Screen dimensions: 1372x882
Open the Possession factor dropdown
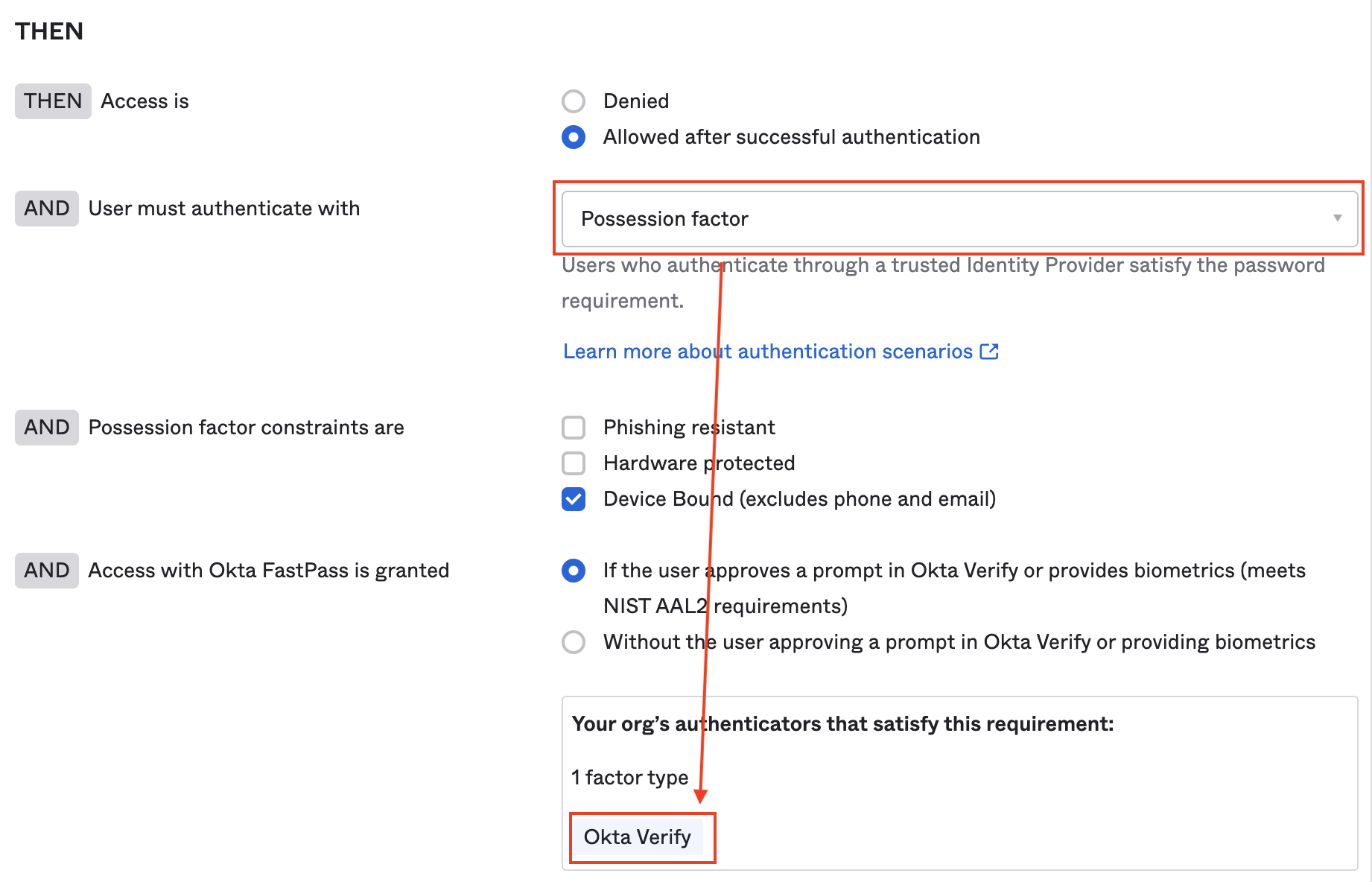[x=959, y=218]
